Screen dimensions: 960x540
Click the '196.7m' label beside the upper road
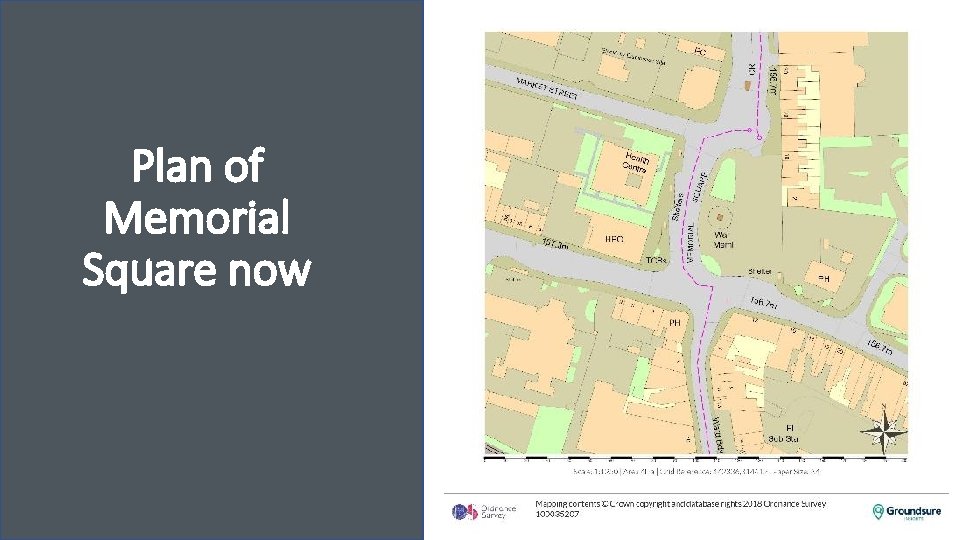[773, 81]
